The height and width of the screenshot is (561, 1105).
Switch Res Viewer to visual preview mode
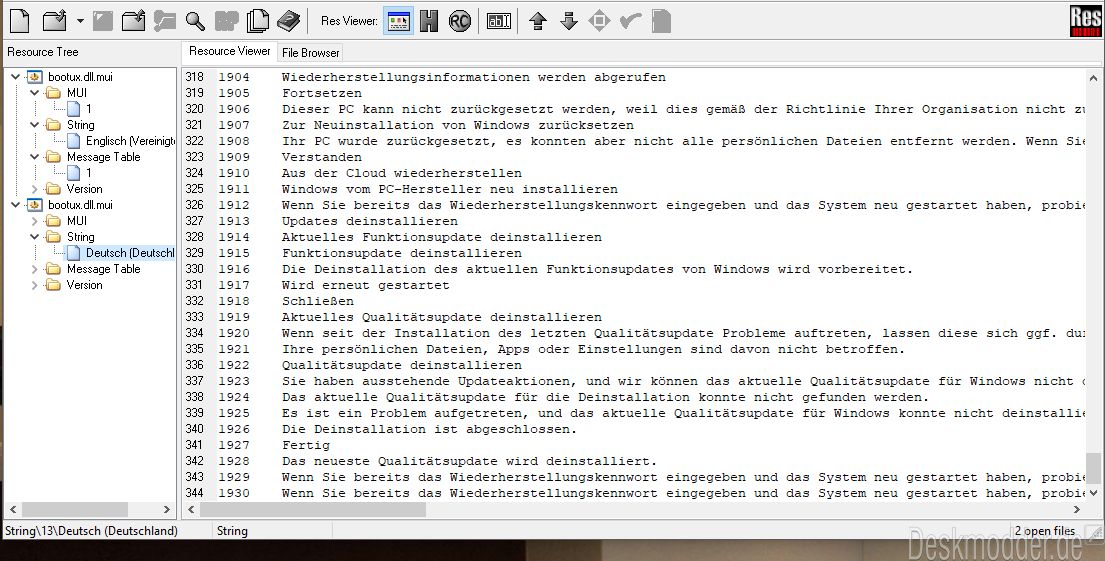(x=399, y=21)
